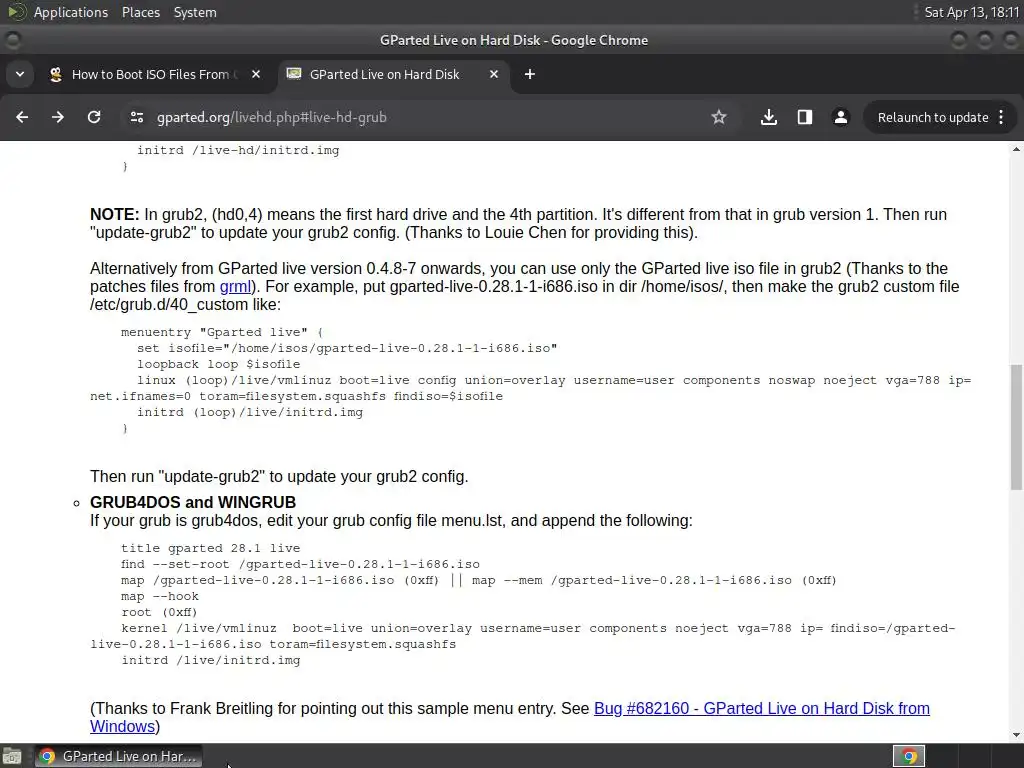Open the Places menu
The width and height of the screenshot is (1024, 768).
[140, 12]
